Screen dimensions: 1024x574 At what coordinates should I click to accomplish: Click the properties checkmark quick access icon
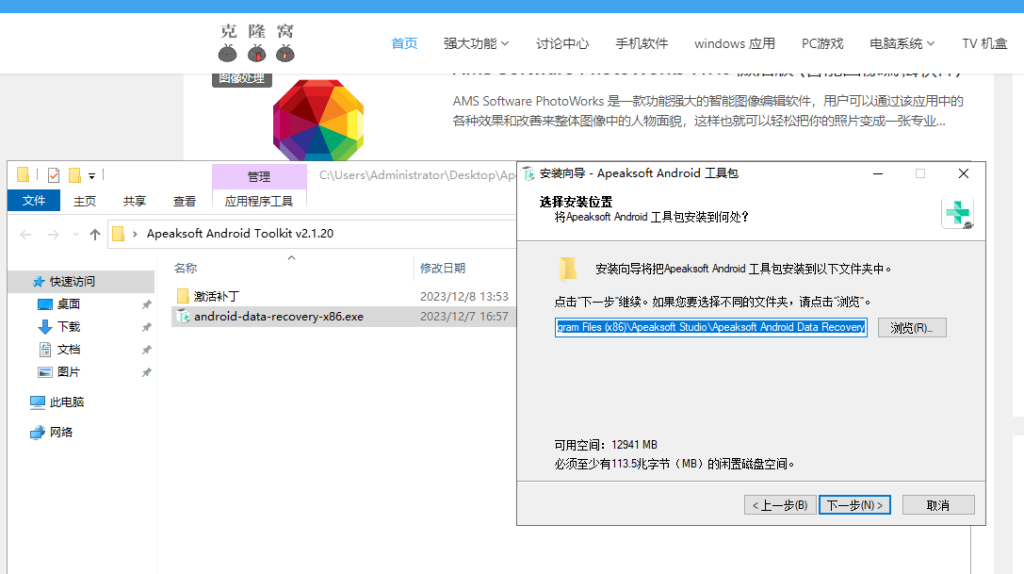(54, 175)
